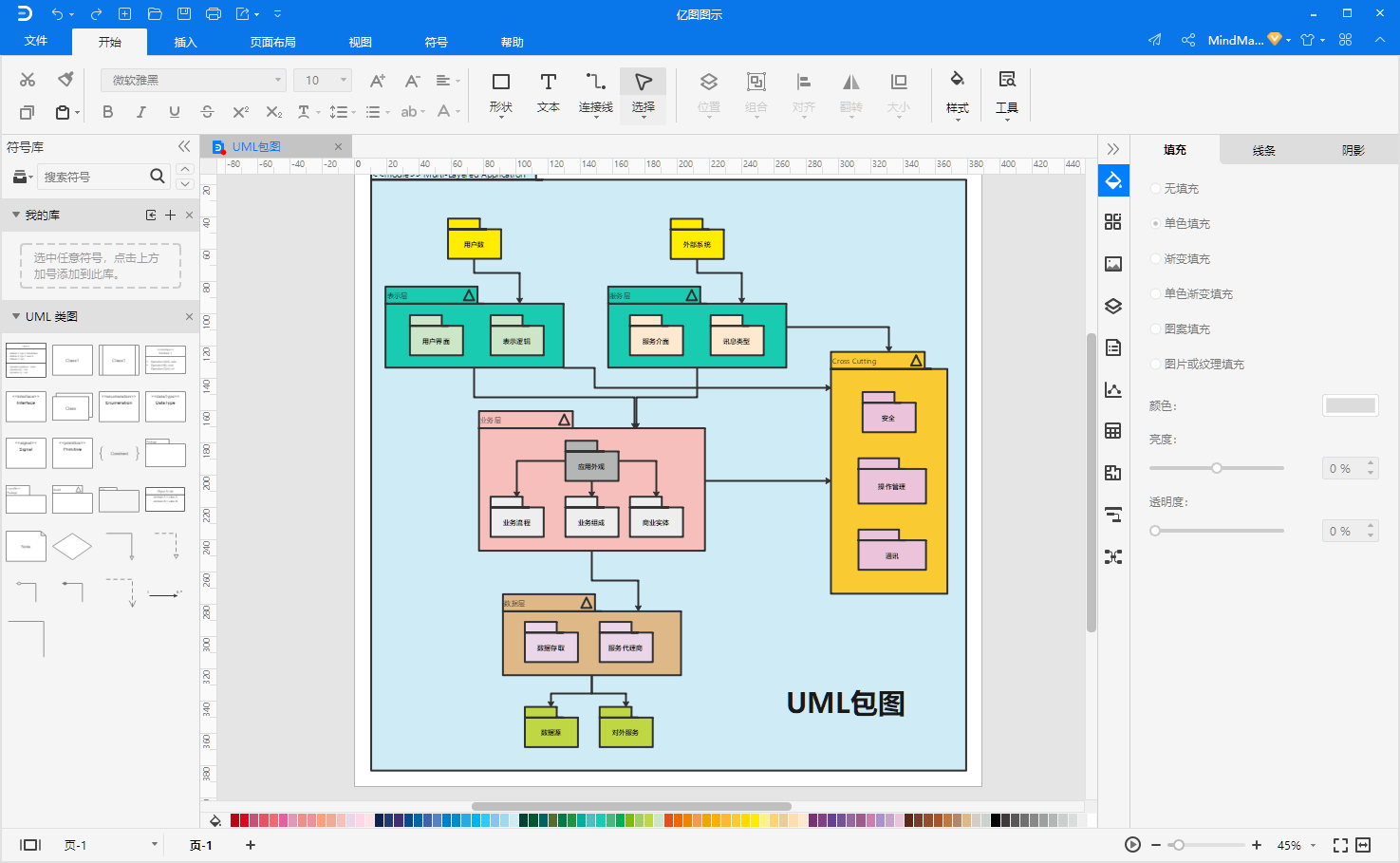Select 单色渐变填充 option
This screenshot has height=863, width=1400.
click(x=1191, y=294)
